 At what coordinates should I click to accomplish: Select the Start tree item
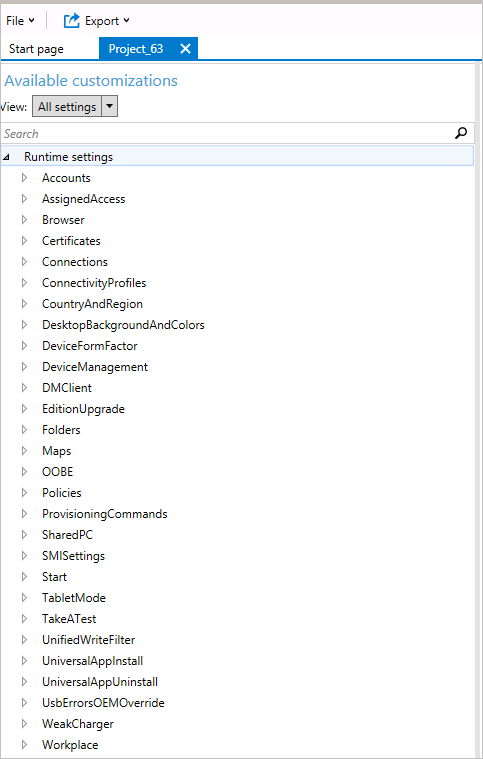click(54, 577)
